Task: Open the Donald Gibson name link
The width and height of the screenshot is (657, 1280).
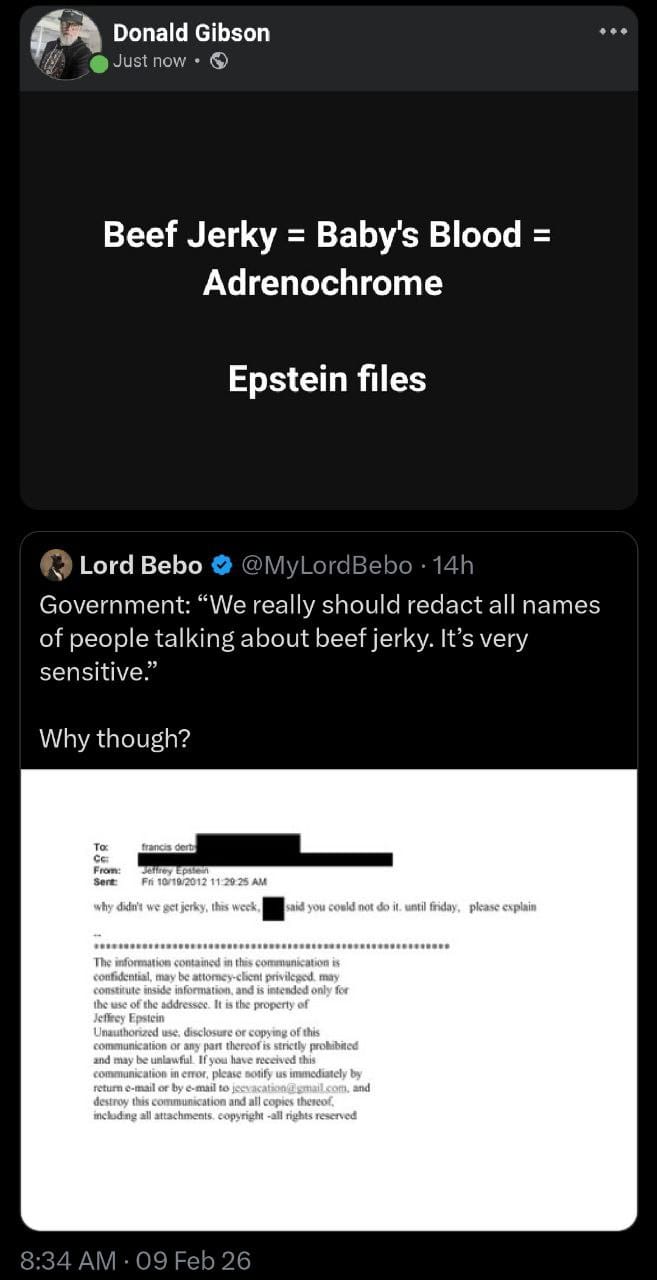Action: [191, 32]
